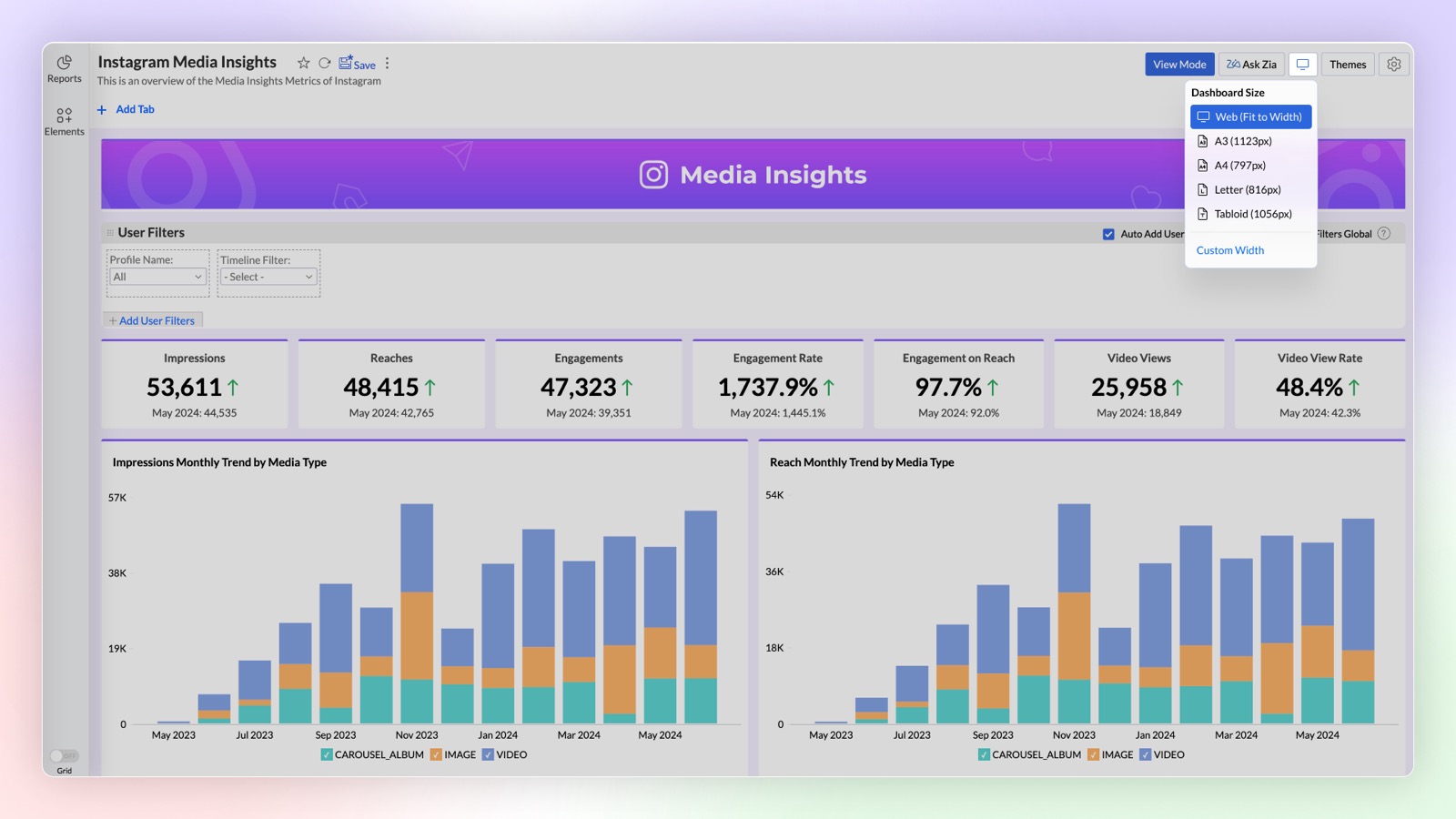
Task: Click the Engagement Rate 1,737.9% card
Action: (x=777, y=384)
